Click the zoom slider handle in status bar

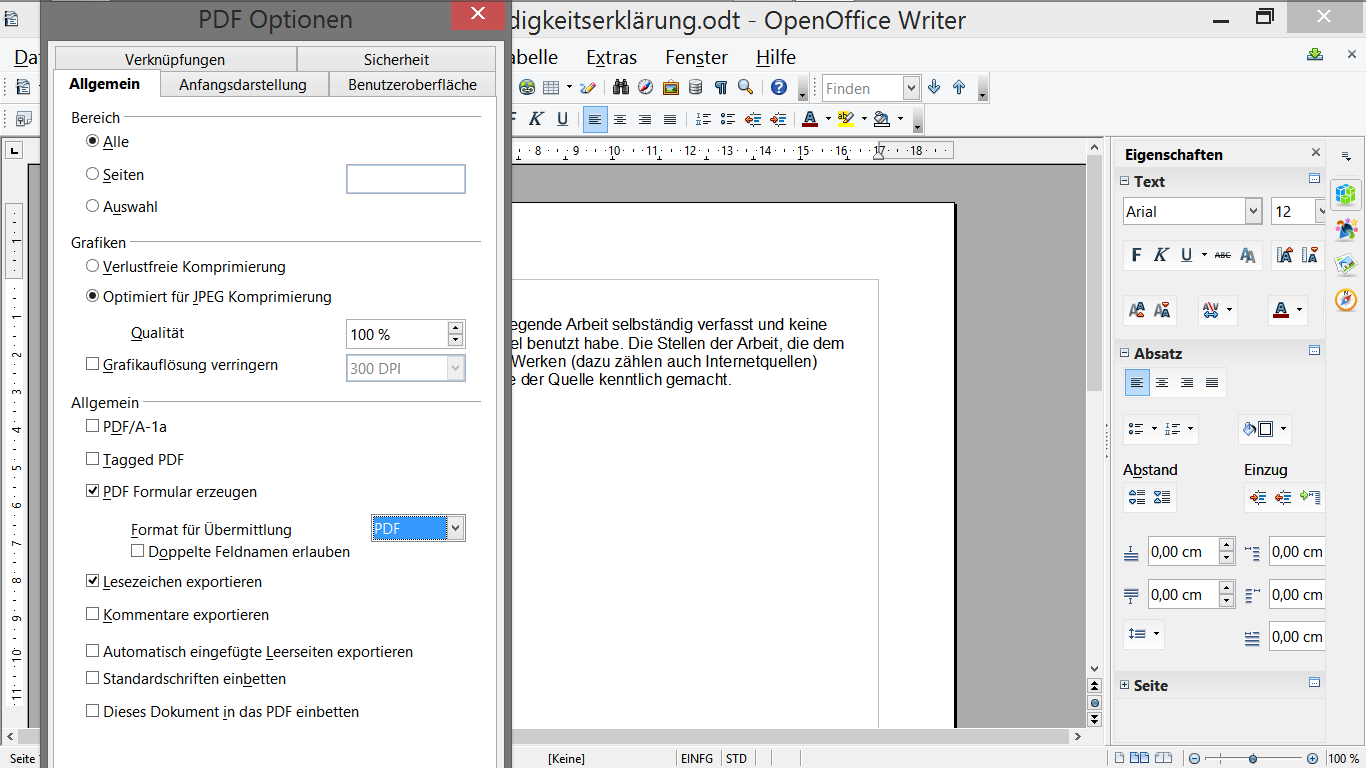[x=1253, y=759]
